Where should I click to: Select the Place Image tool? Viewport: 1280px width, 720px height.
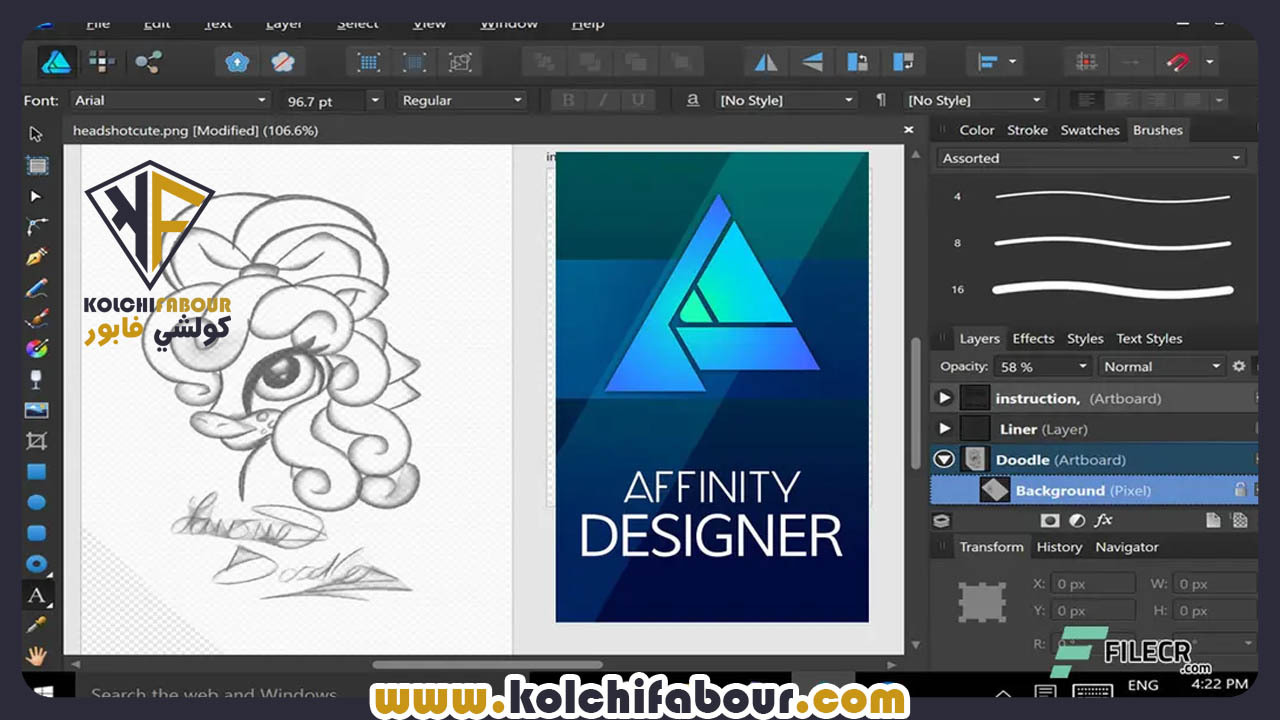point(37,410)
